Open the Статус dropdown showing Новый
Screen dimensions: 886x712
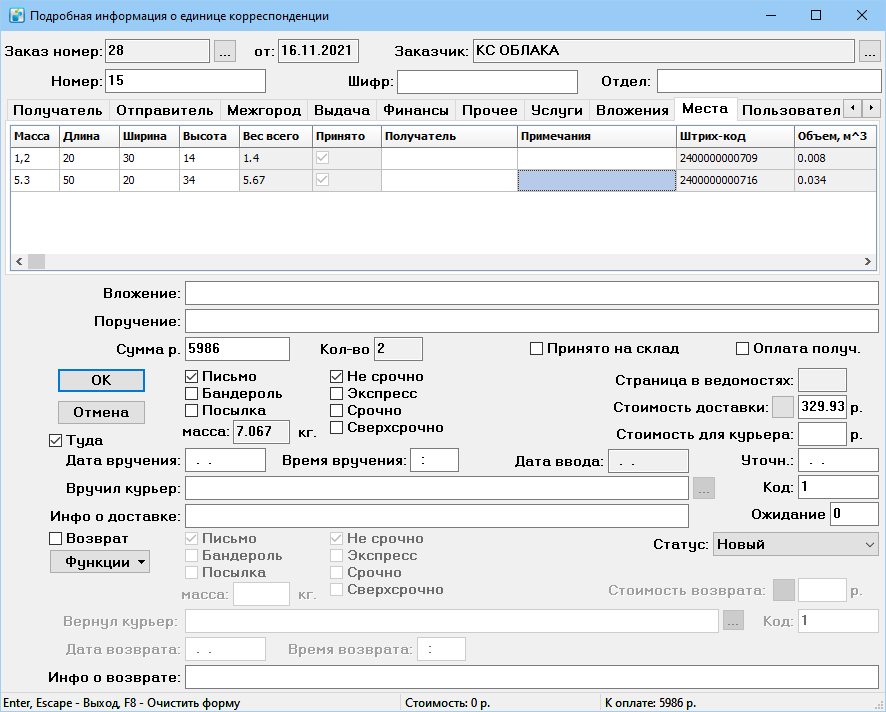[795, 545]
